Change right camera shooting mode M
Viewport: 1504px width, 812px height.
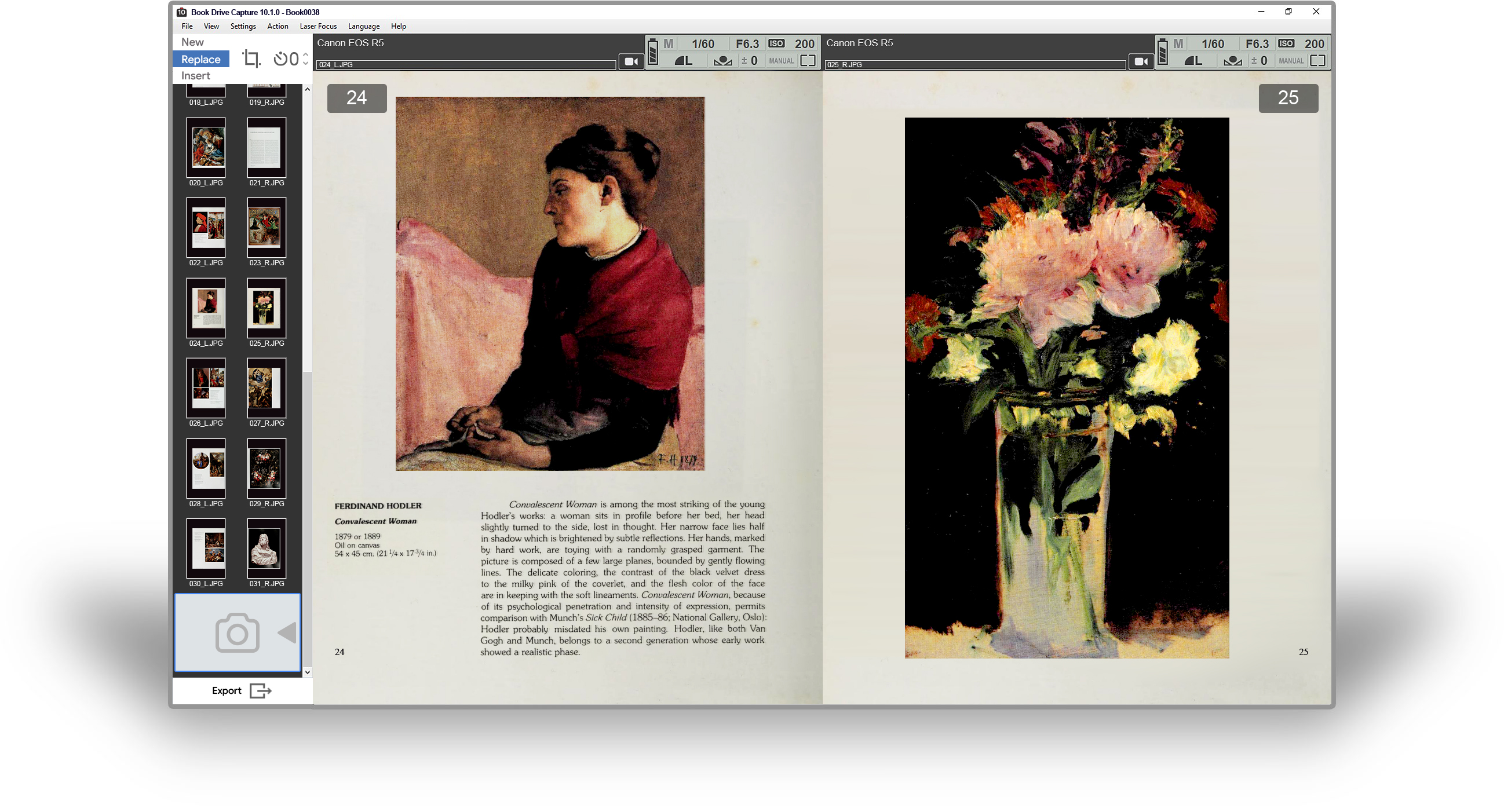coord(1178,44)
